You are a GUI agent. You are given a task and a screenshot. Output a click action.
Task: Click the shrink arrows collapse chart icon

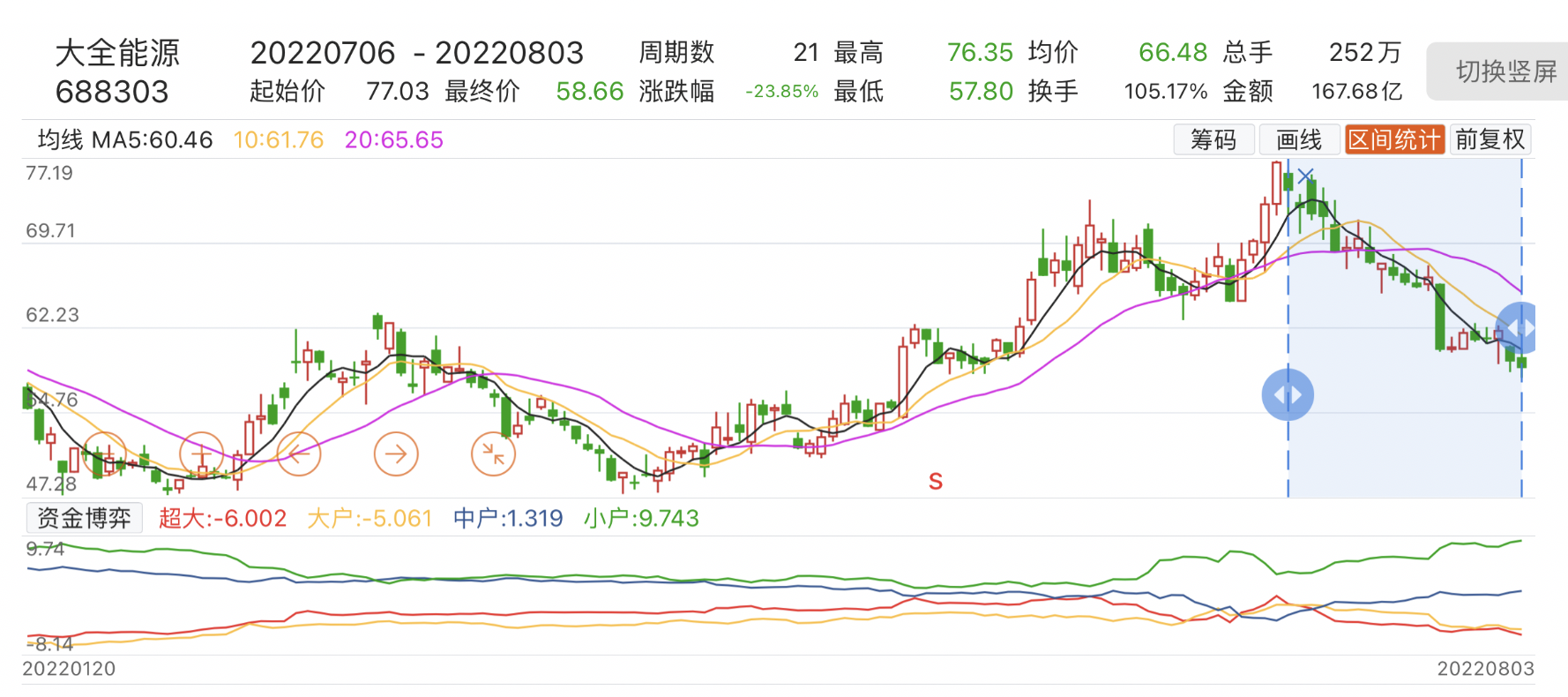tap(493, 454)
